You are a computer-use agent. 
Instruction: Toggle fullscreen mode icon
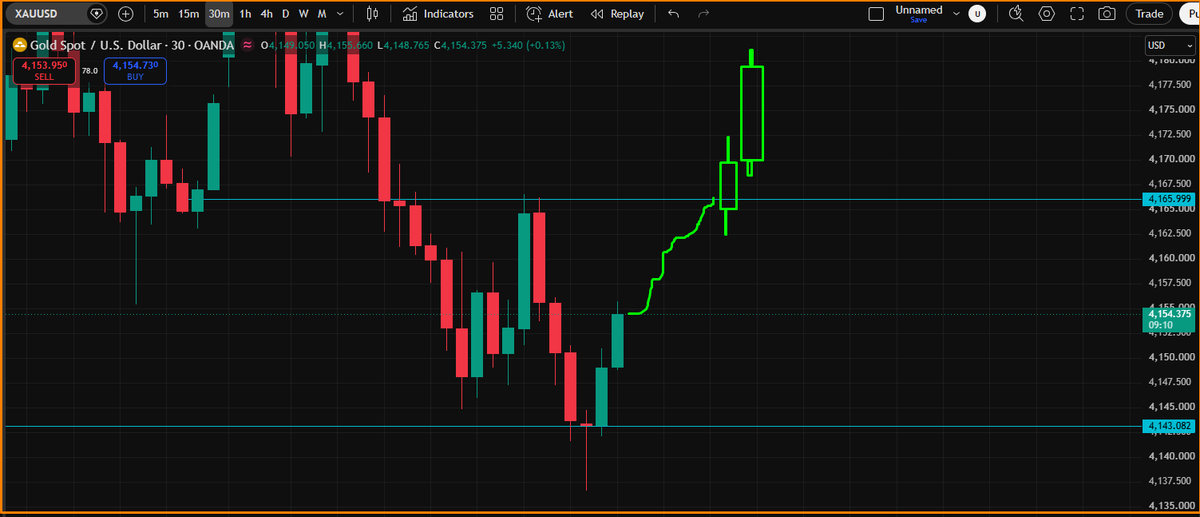[x=1077, y=14]
